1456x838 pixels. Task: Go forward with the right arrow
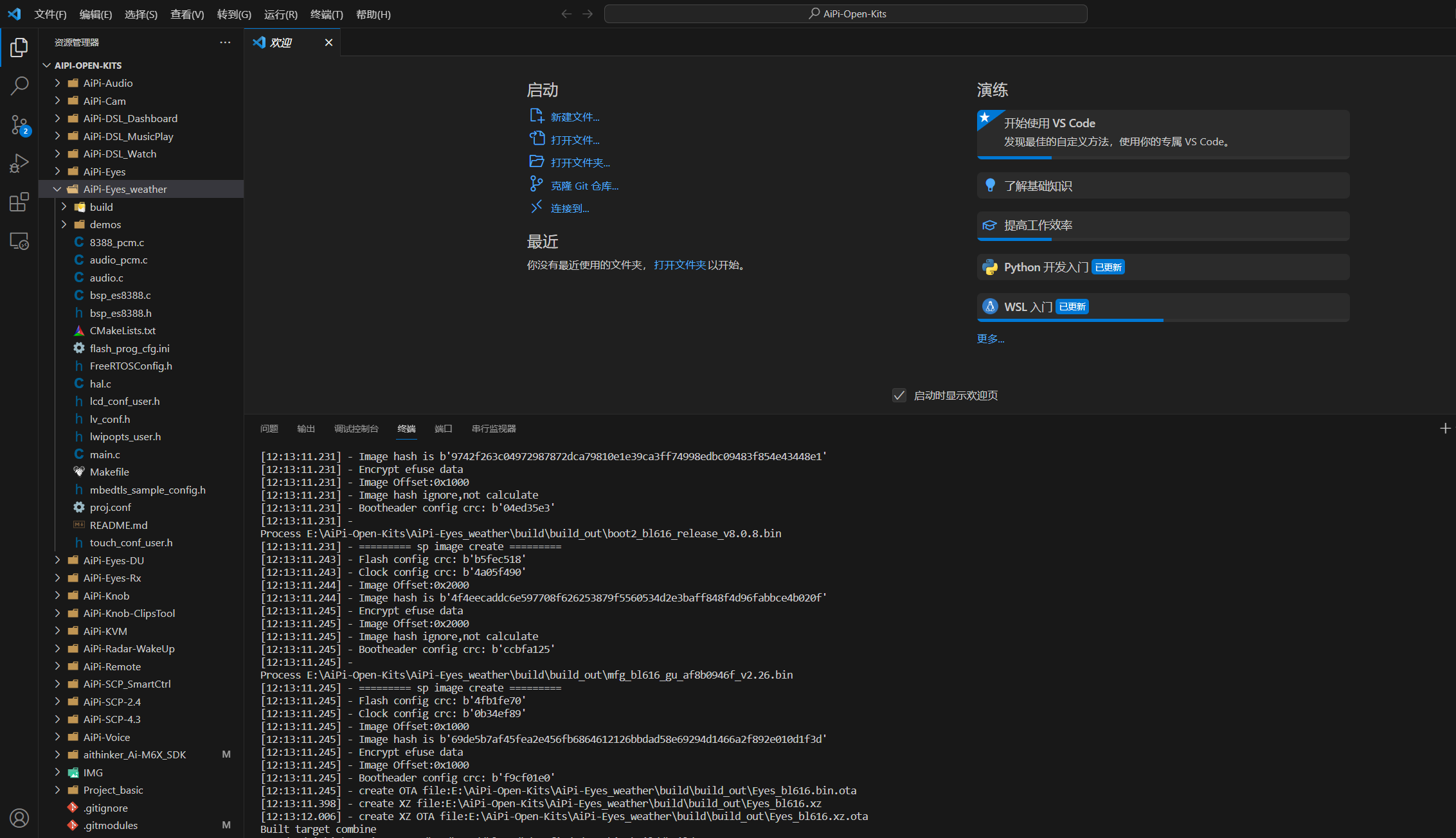(588, 13)
